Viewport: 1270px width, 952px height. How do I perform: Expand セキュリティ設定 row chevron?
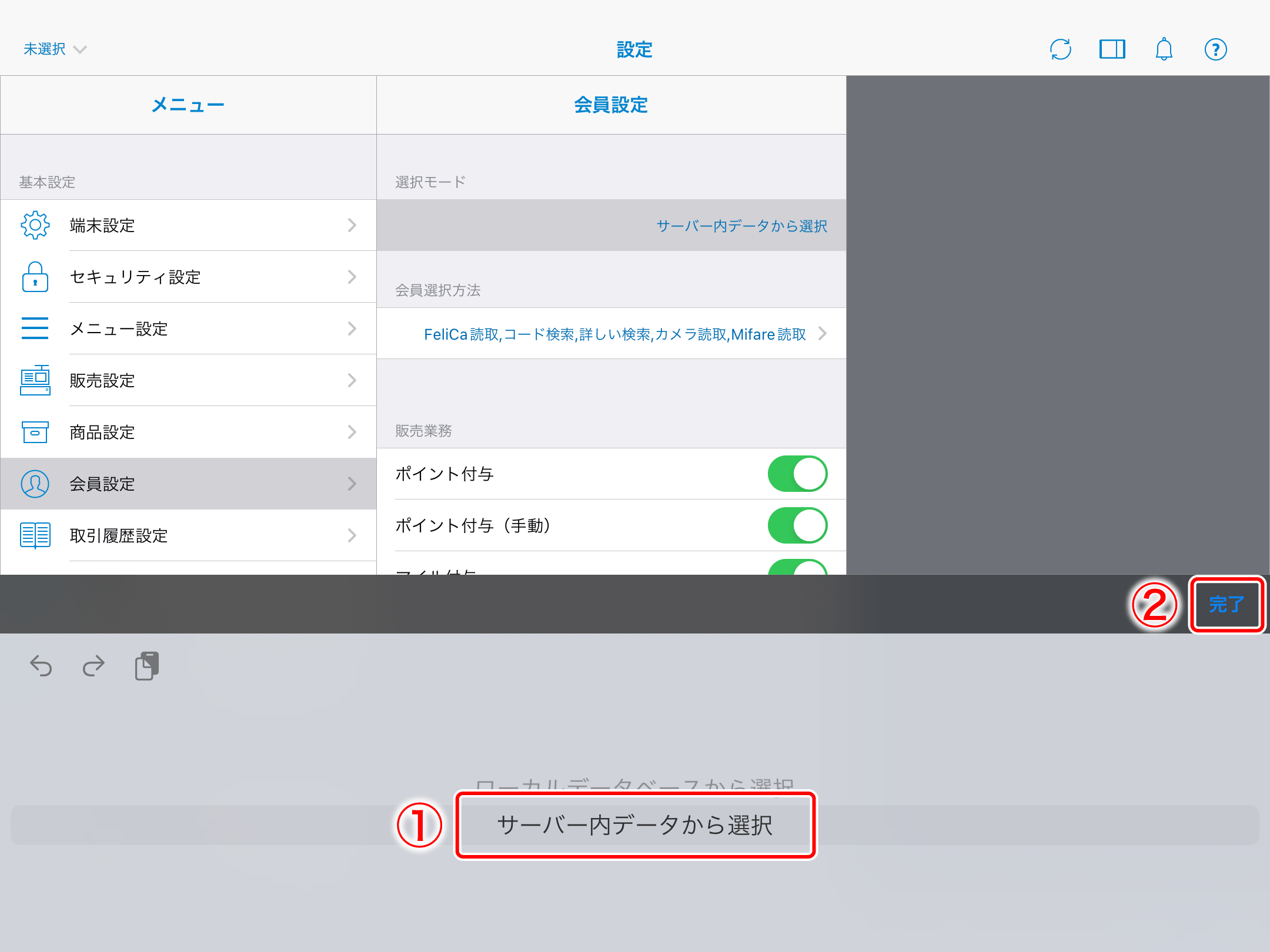tap(352, 277)
